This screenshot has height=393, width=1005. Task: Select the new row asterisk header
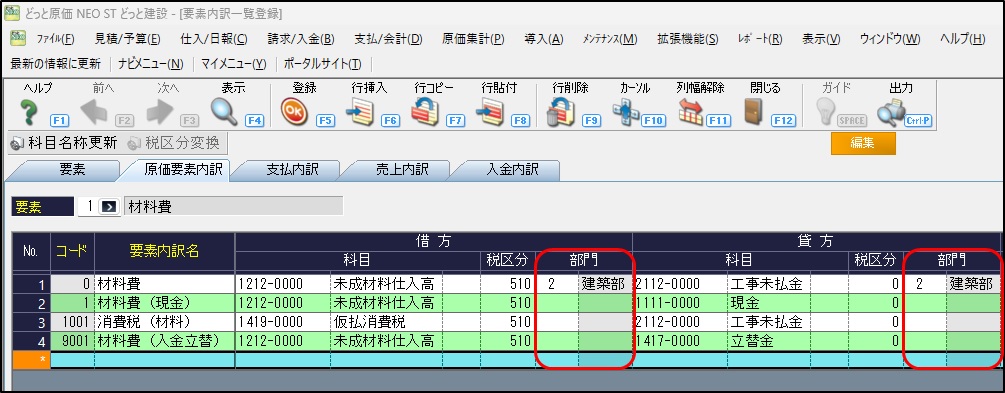31,360
